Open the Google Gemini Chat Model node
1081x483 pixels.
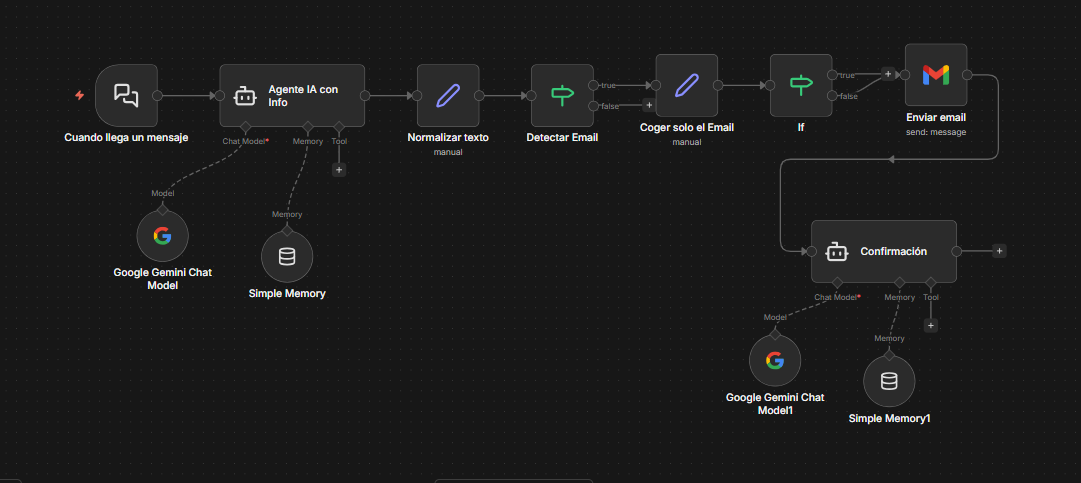[x=162, y=236]
